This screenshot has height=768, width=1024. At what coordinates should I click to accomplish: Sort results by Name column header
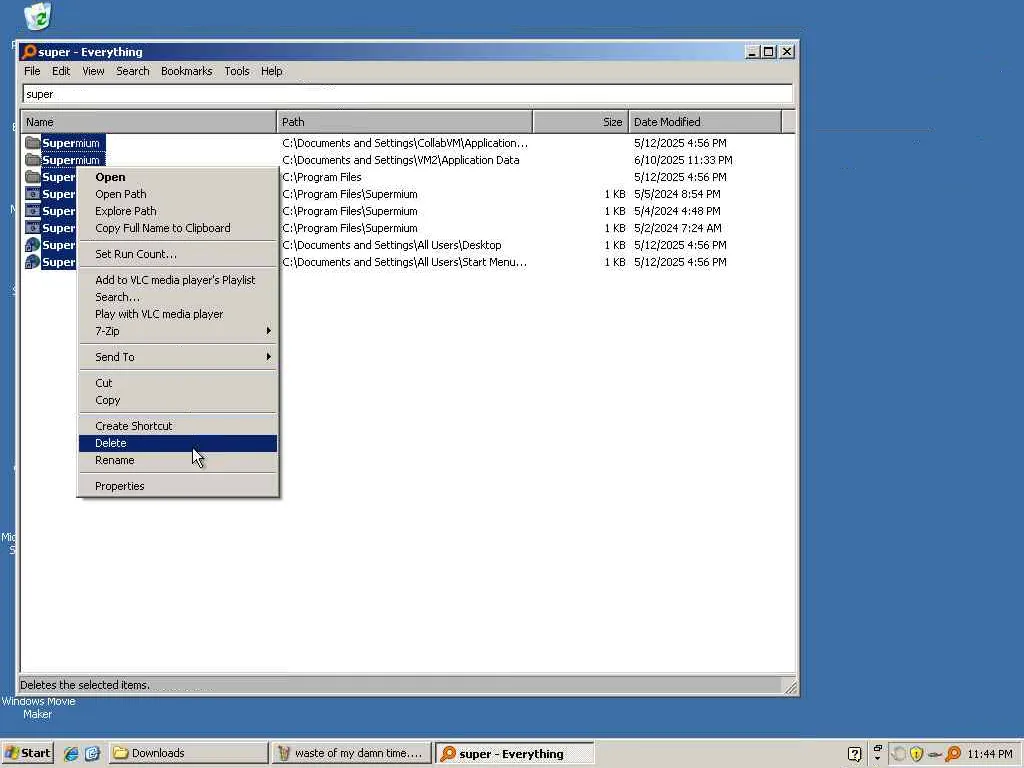[x=149, y=122]
